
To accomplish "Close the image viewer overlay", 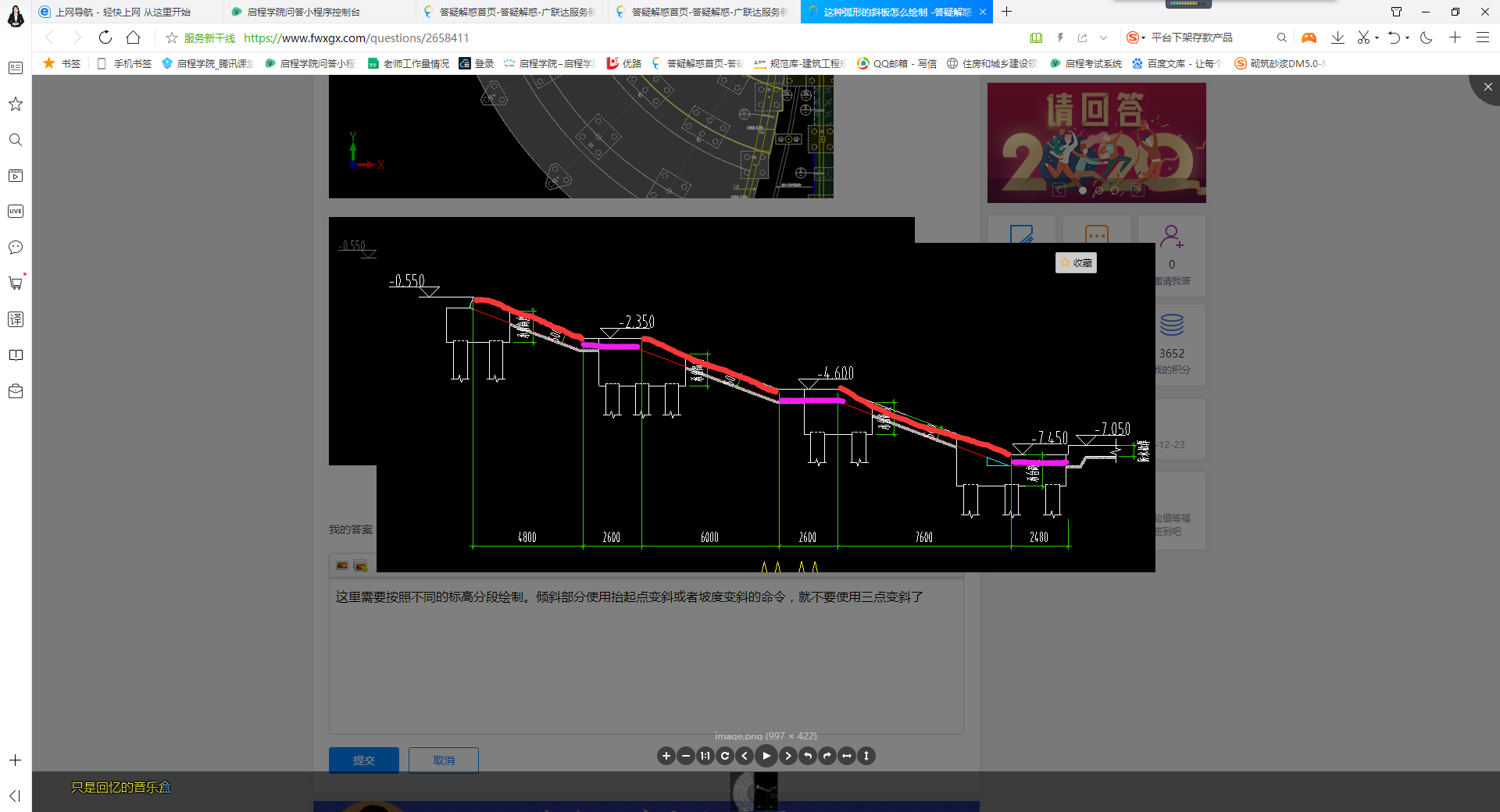I will click(x=1487, y=87).
